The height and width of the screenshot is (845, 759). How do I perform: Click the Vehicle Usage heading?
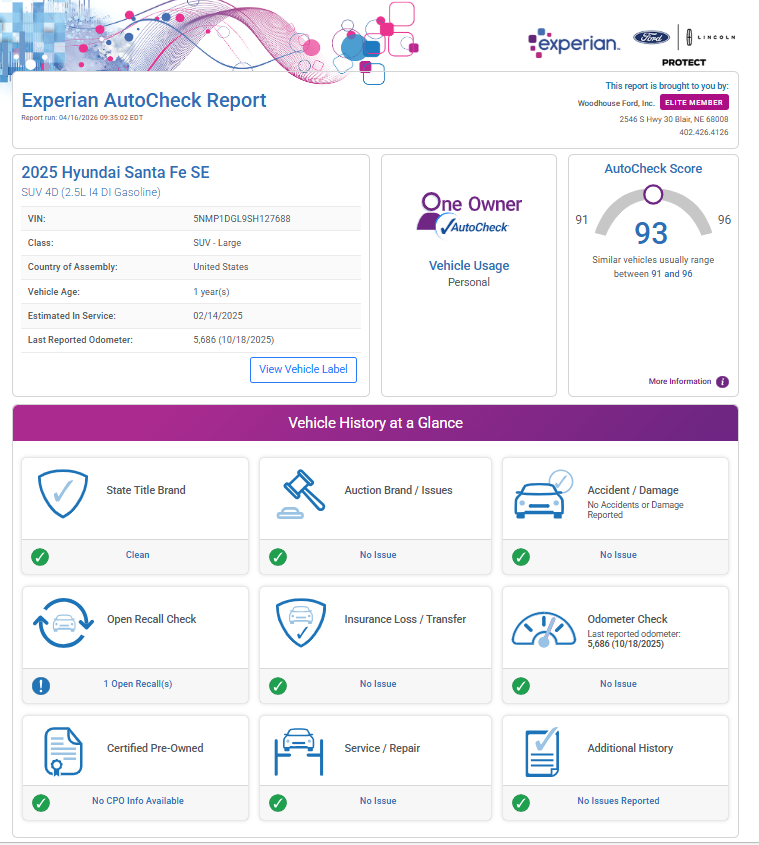tap(469, 266)
